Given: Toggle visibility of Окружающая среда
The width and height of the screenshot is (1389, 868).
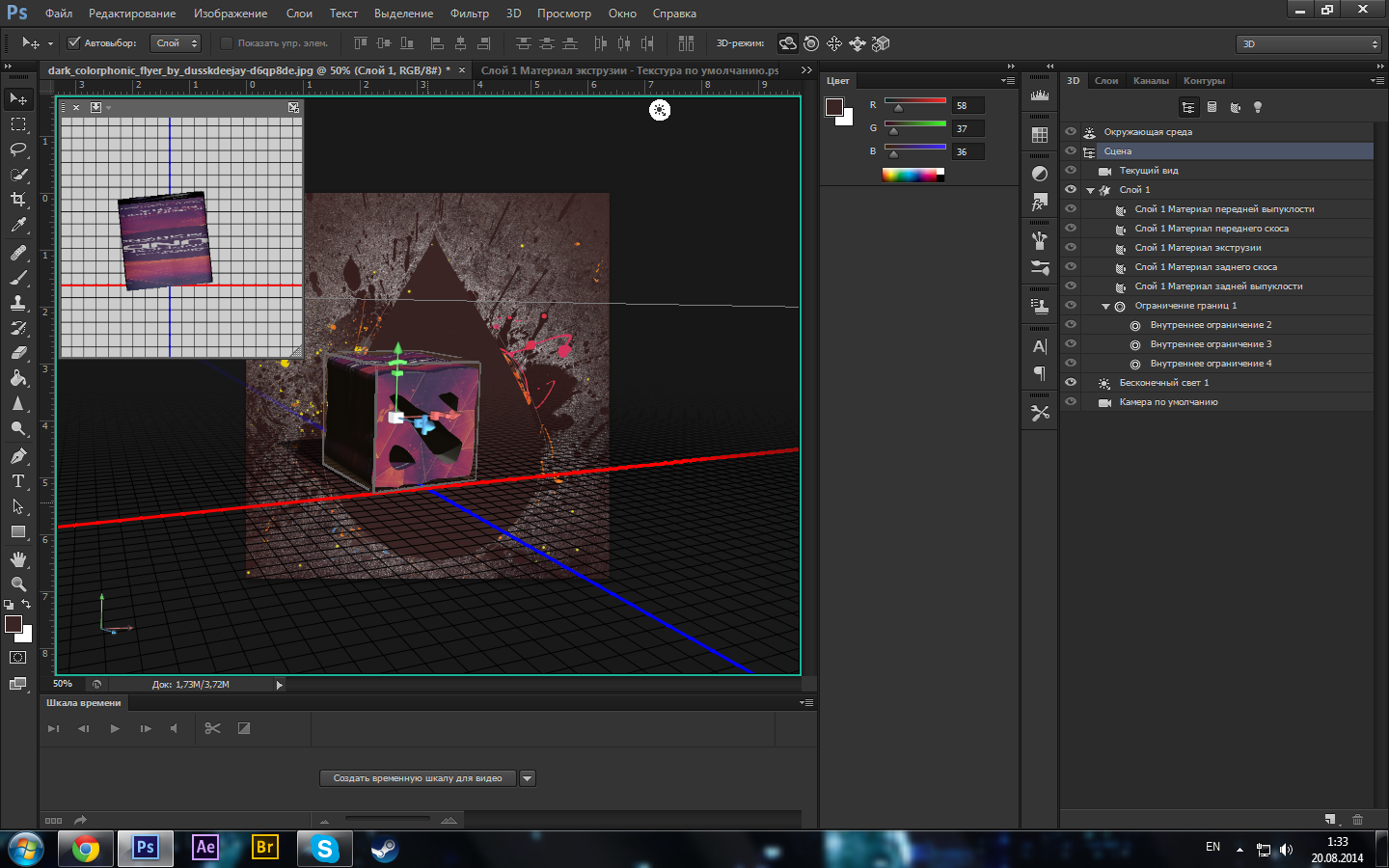Looking at the screenshot, I should tap(1071, 131).
